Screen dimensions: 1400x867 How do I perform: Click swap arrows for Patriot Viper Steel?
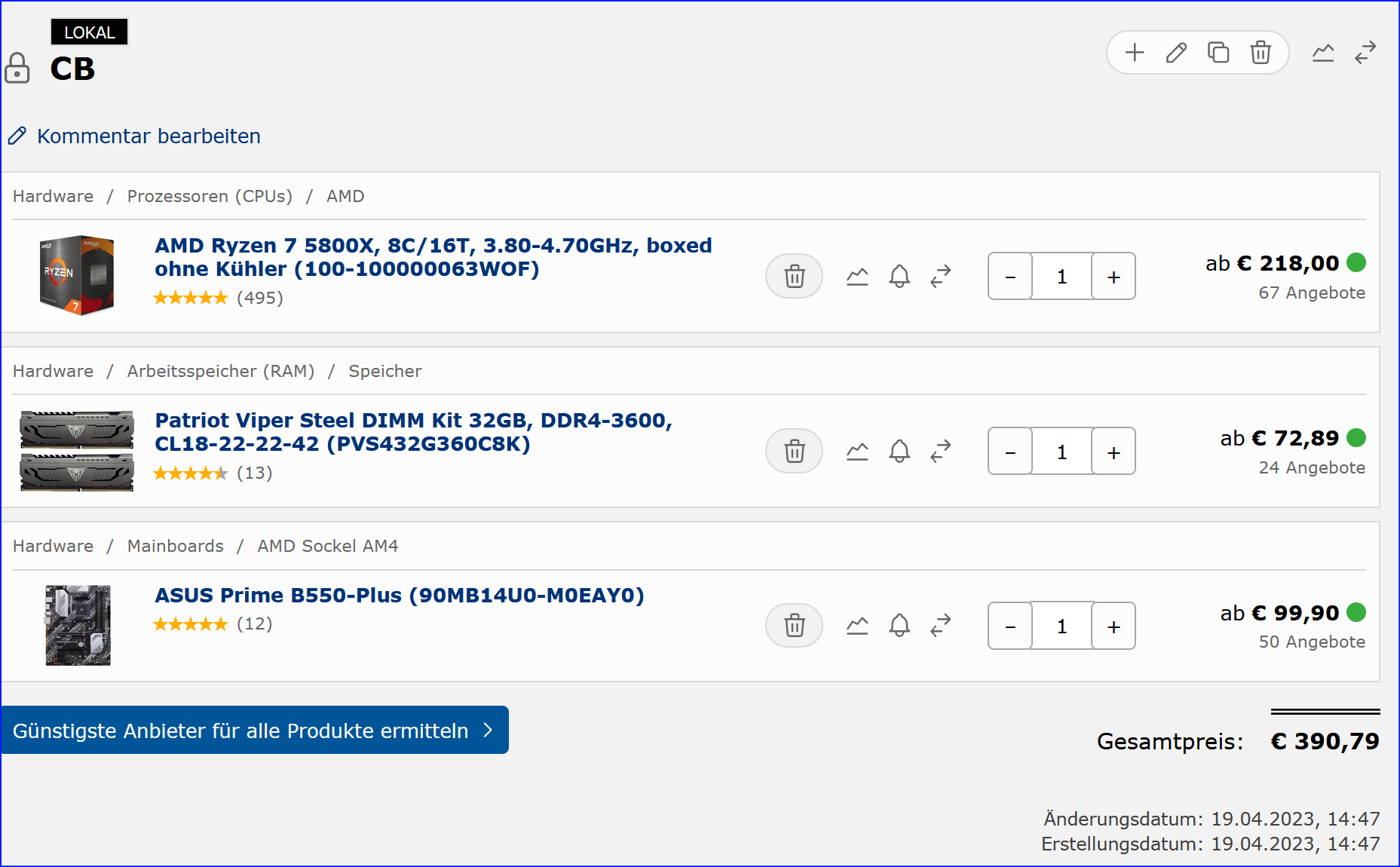(x=941, y=451)
